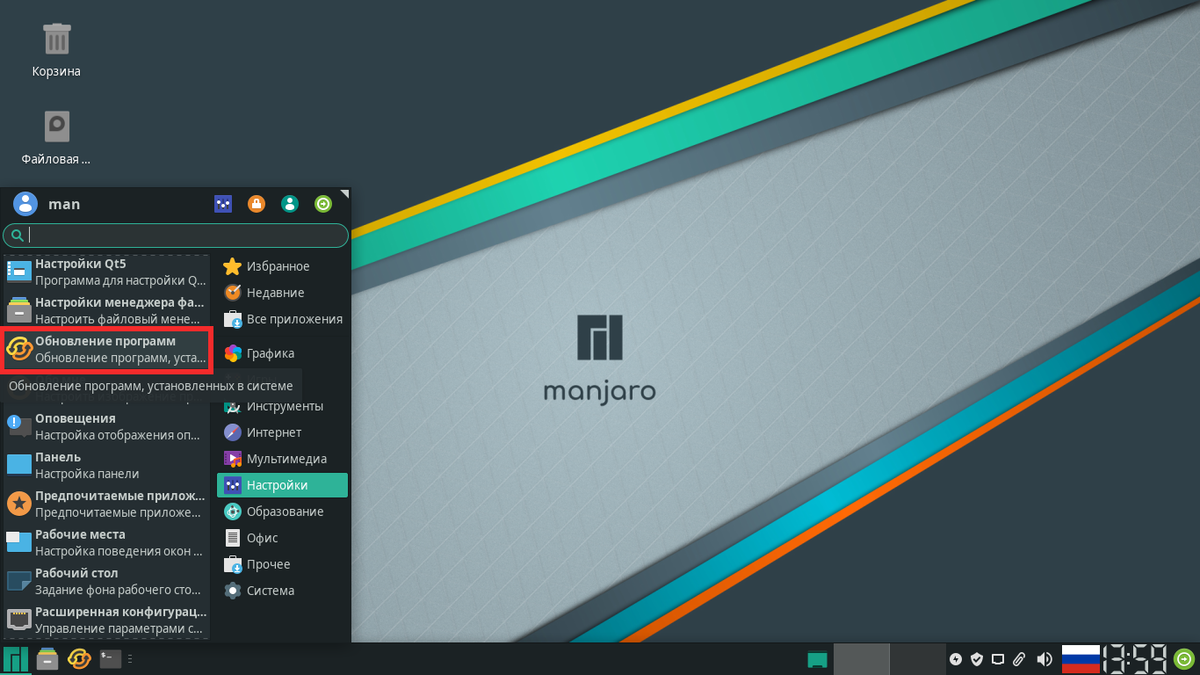
Task: Lock the screen with the orange padlock icon
Action: pyautogui.click(x=256, y=204)
